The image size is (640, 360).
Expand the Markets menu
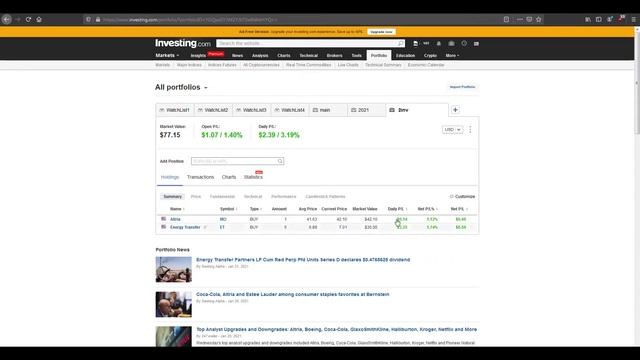click(x=167, y=55)
